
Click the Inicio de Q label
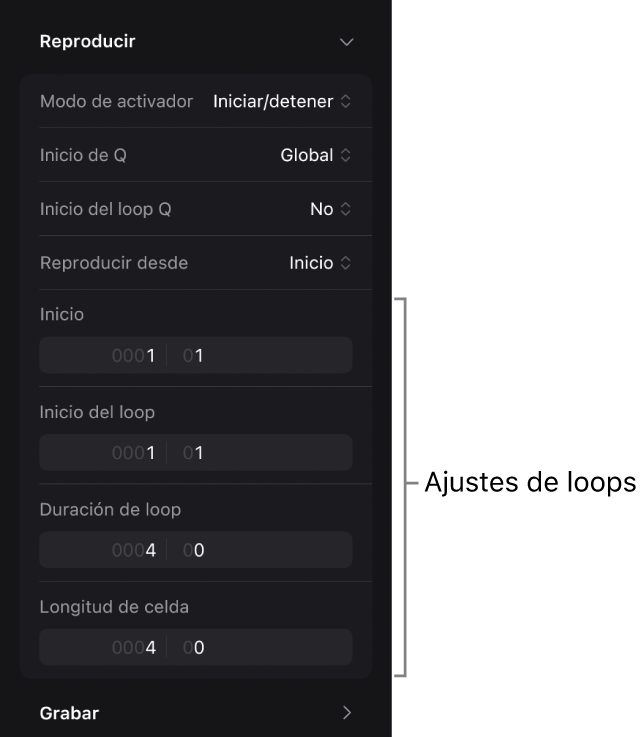click(x=83, y=155)
